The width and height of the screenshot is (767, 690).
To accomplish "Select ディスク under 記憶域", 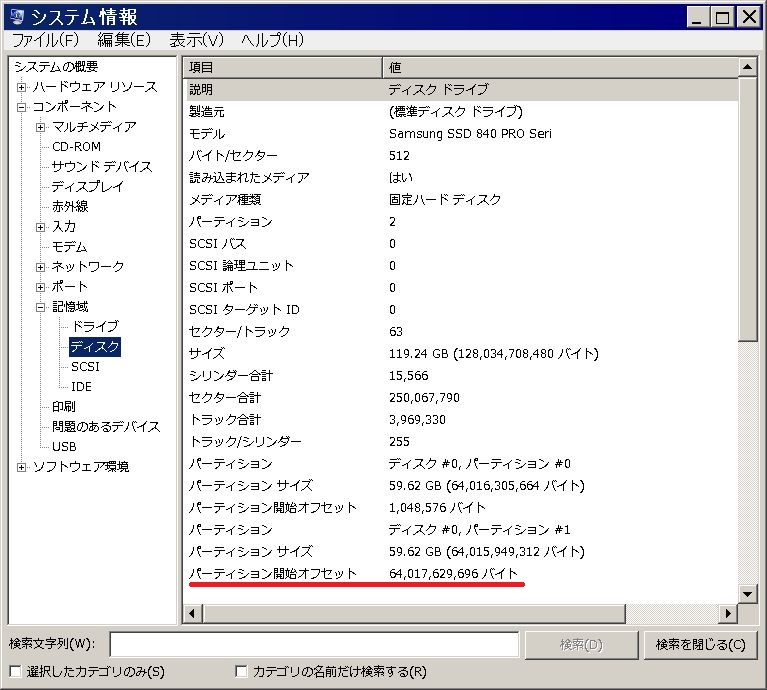I will click(95, 347).
